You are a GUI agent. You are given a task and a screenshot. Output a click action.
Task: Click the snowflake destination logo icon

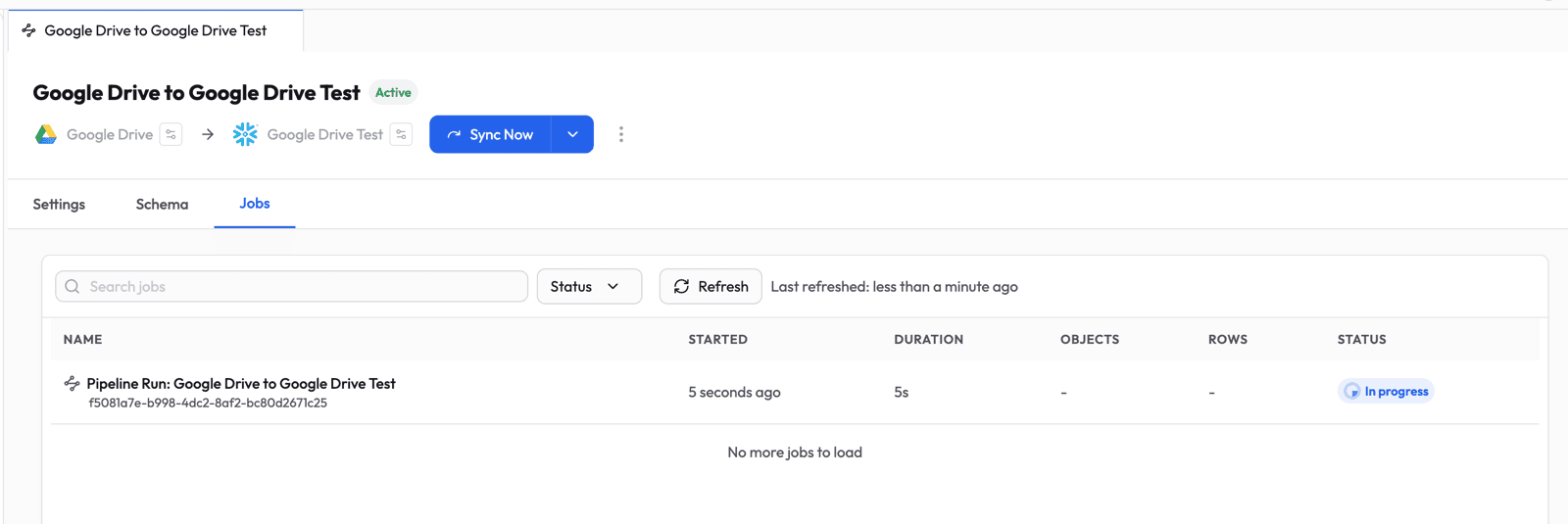pyautogui.click(x=245, y=135)
